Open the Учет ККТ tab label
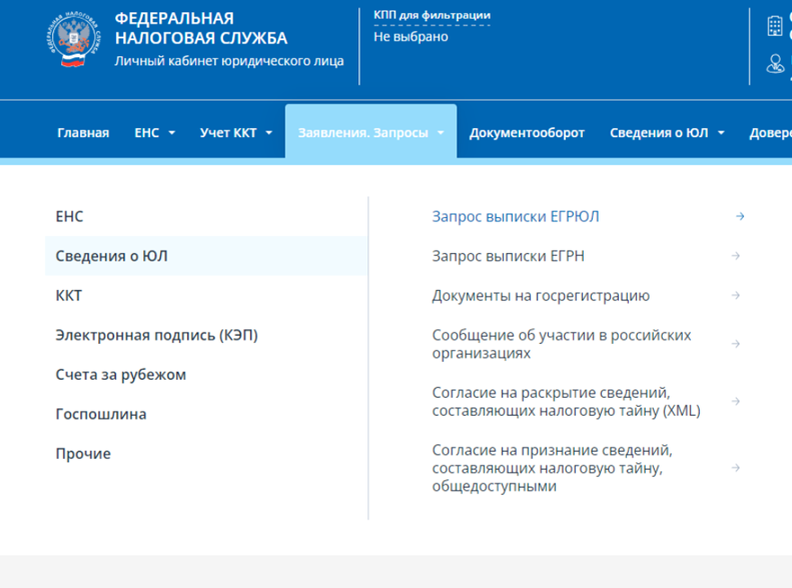The width and height of the screenshot is (792, 588). [x=228, y=133]
